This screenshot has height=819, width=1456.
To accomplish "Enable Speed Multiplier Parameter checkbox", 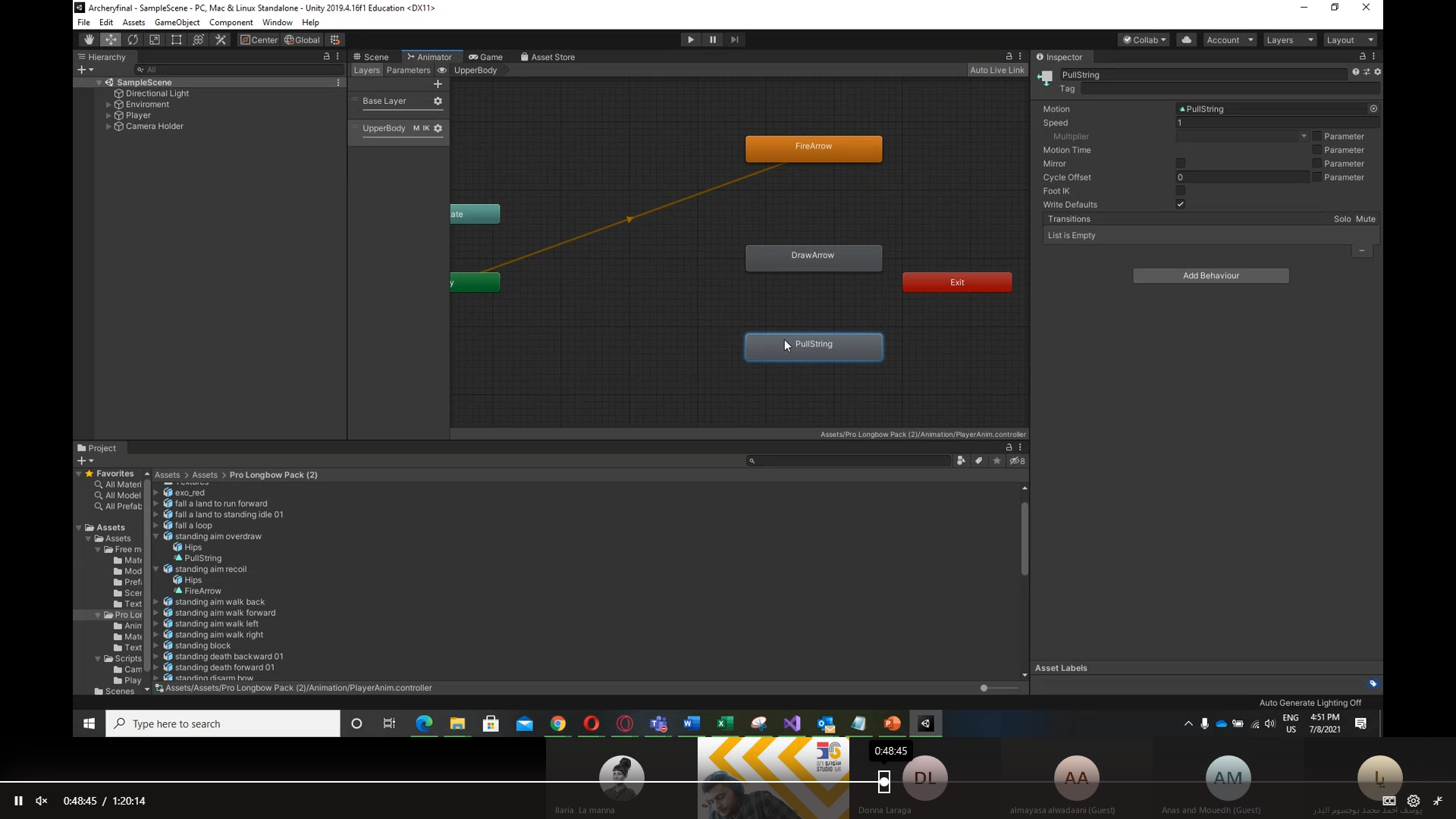I will point(1317,136).
